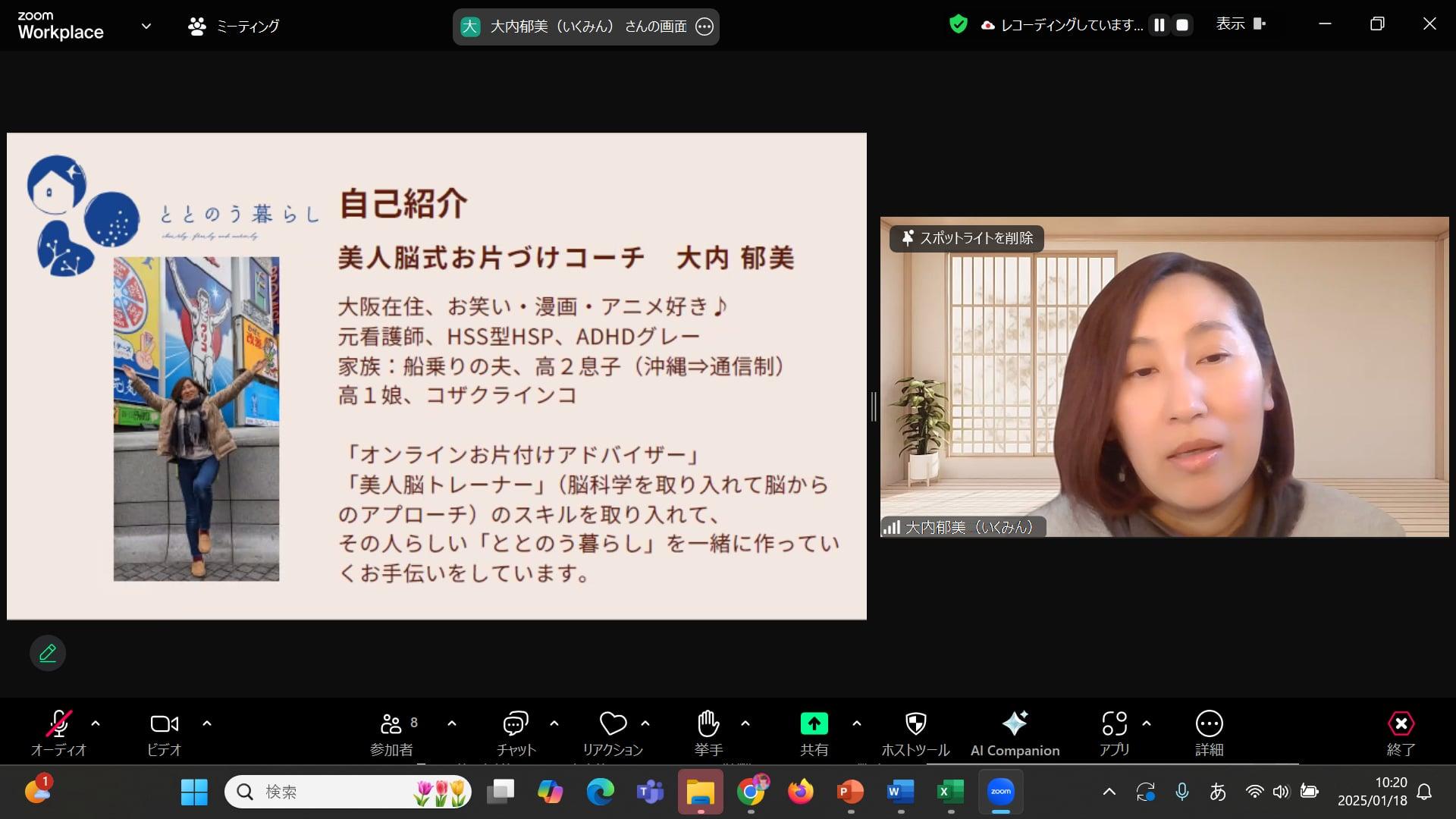Pause the cloud recording
The height and width of the screenshot is (819, 1456).
[1159, 25]
